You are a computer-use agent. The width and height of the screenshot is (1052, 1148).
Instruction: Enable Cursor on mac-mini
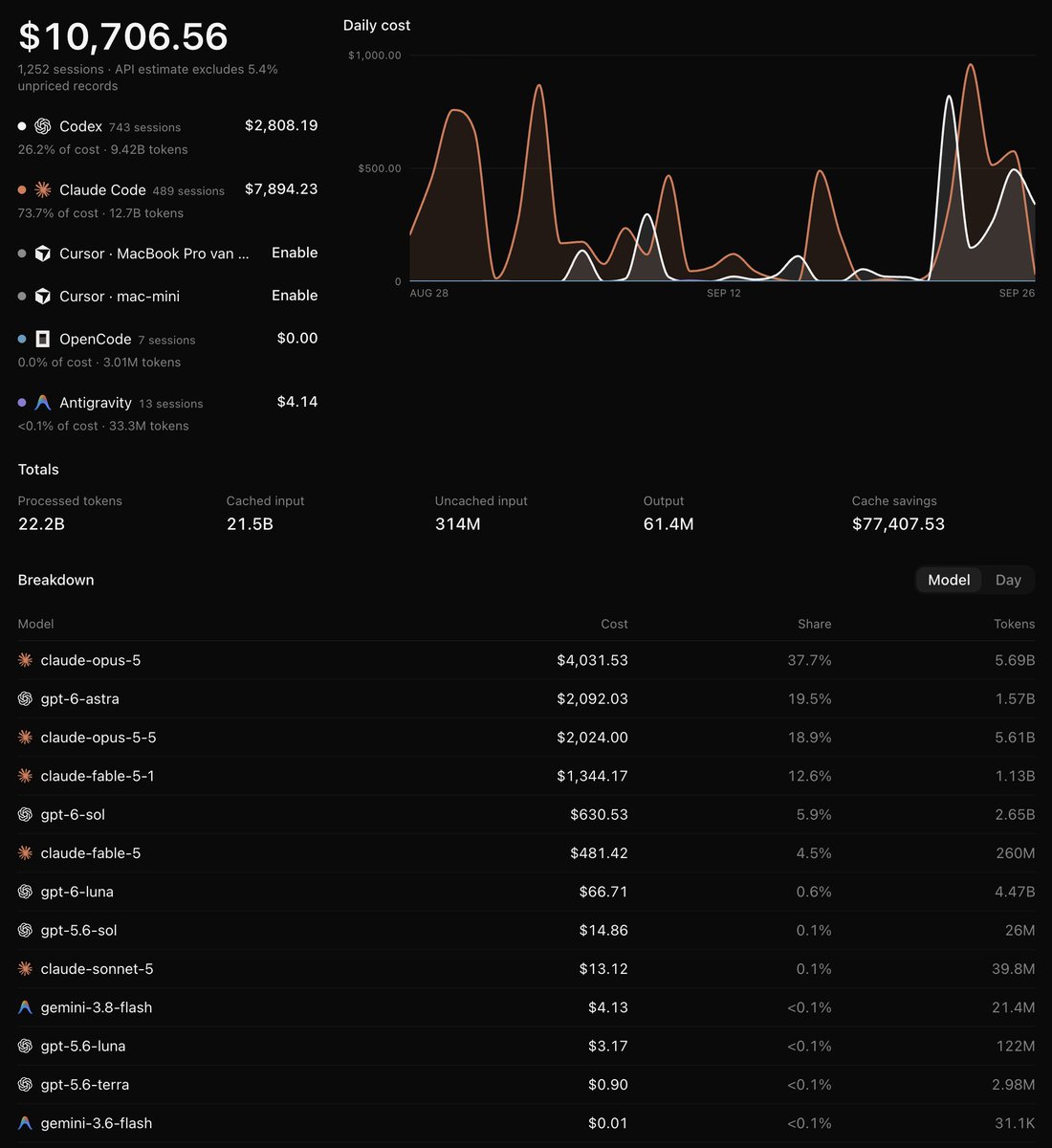tap(295, 296)
